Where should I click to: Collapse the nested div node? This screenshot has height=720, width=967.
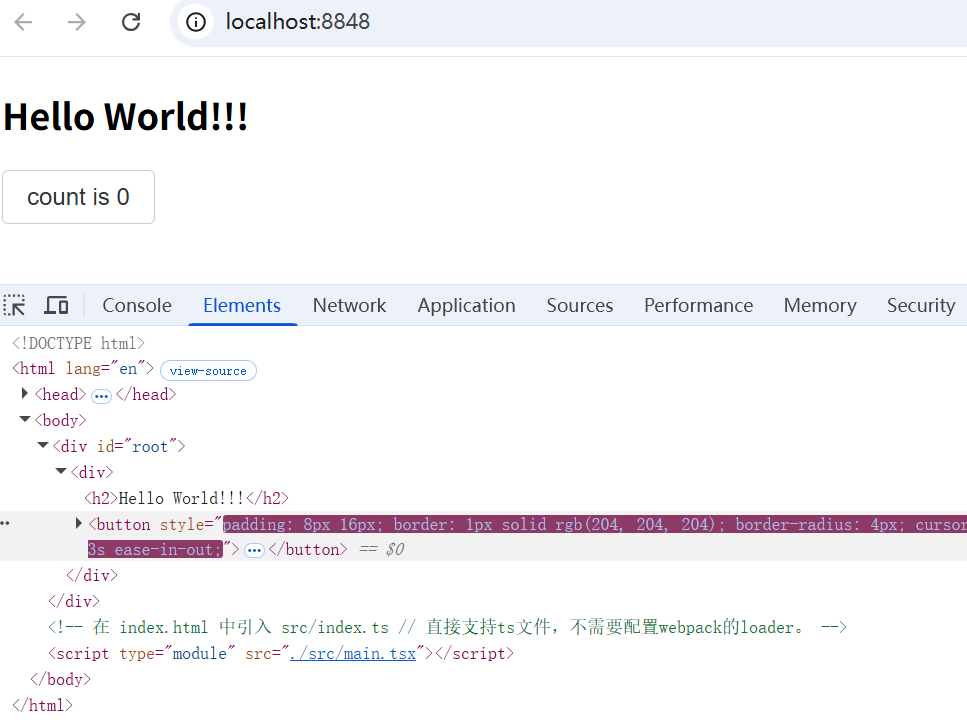pos(60,471)
